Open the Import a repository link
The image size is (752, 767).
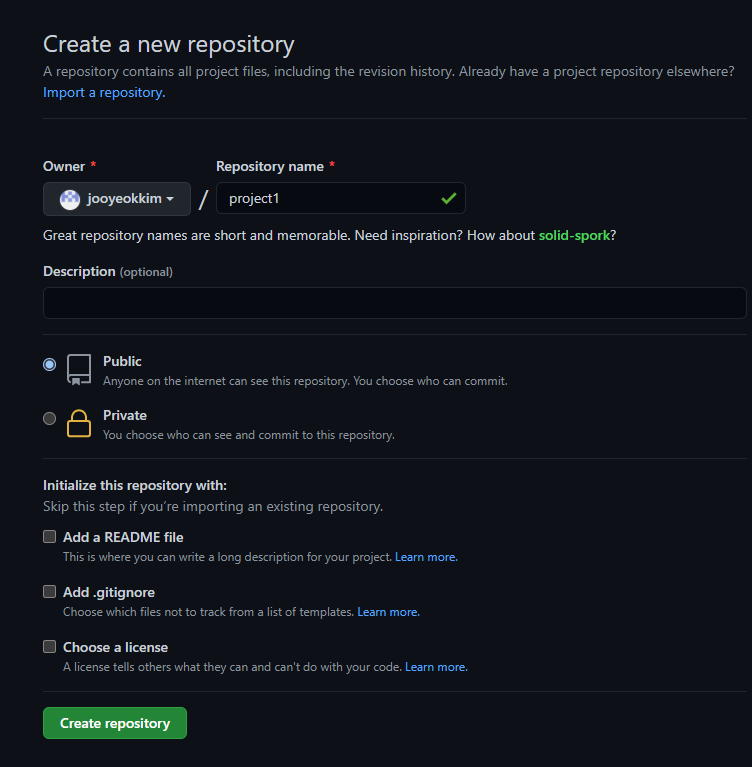[x=104, y=92]
